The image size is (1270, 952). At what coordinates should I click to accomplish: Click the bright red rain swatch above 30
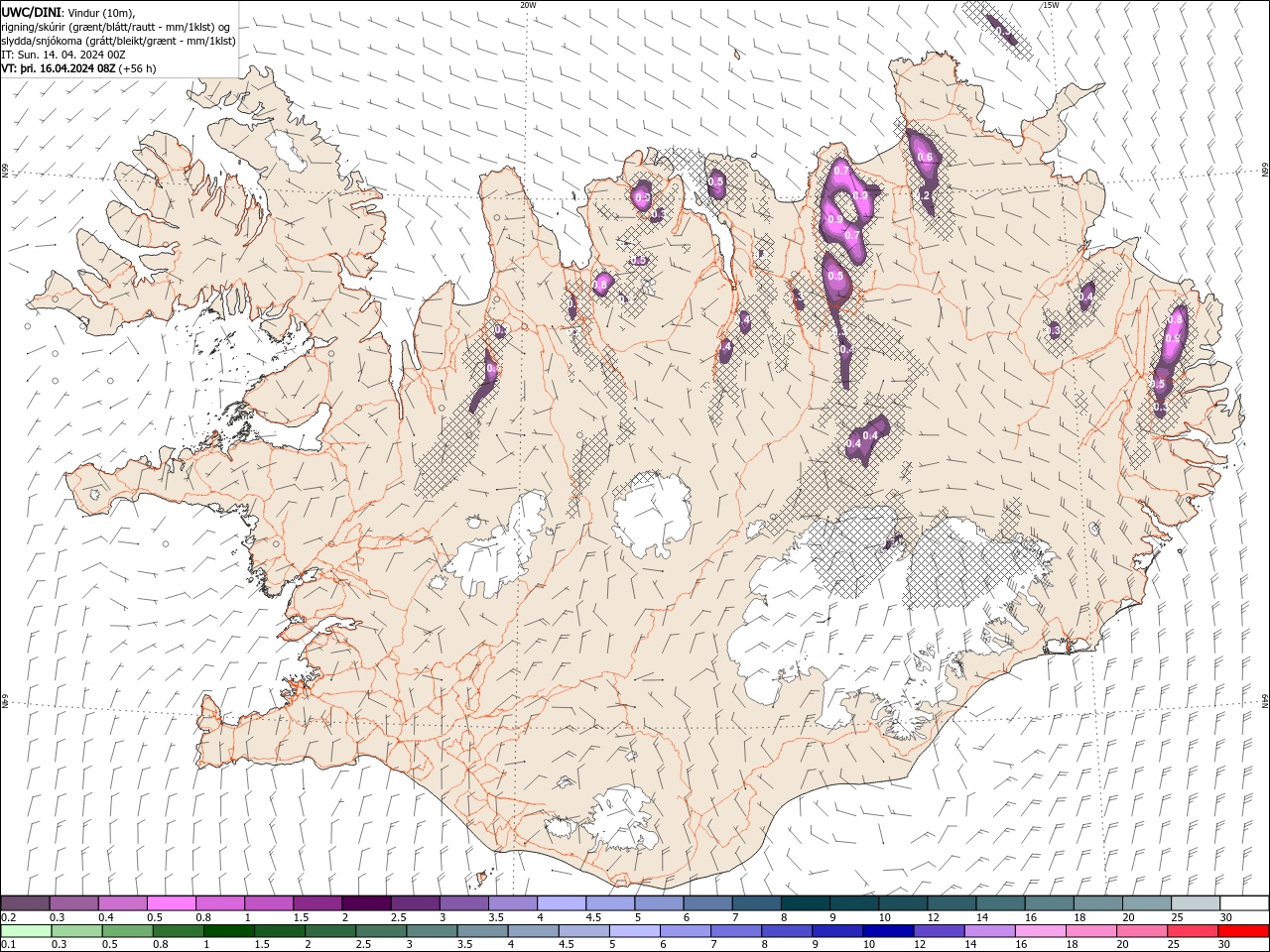point(1243,931)
